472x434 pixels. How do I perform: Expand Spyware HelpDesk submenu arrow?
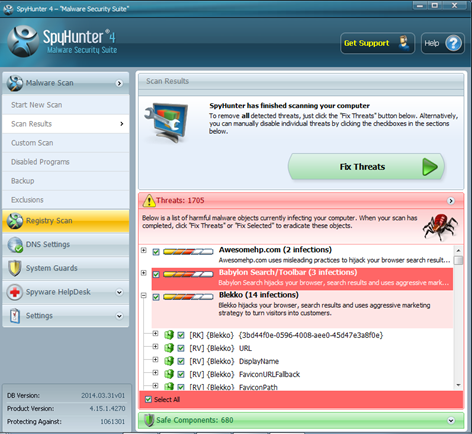(x=119, y=292)
